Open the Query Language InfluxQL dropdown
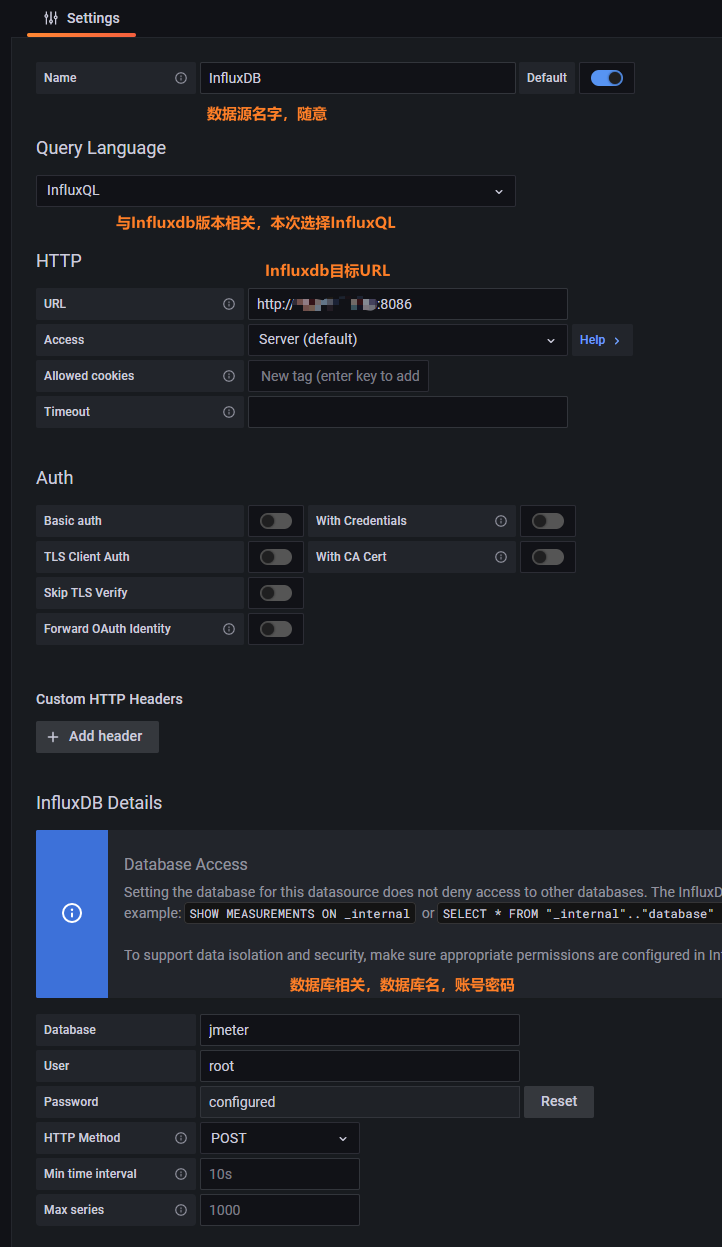Screen dimensions: 722x1247 tap(276, 191)
